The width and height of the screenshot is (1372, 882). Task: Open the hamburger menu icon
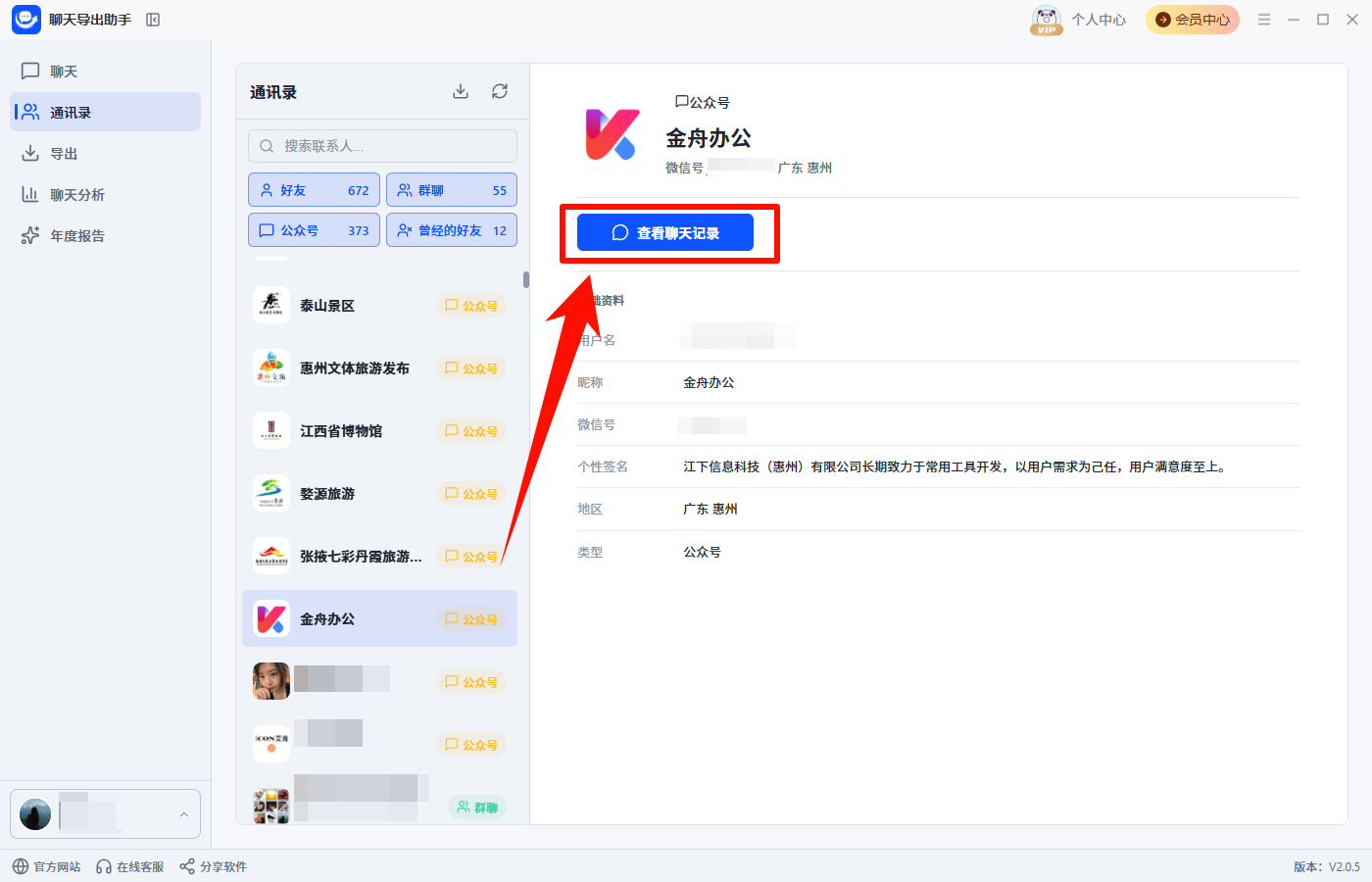1264,20
